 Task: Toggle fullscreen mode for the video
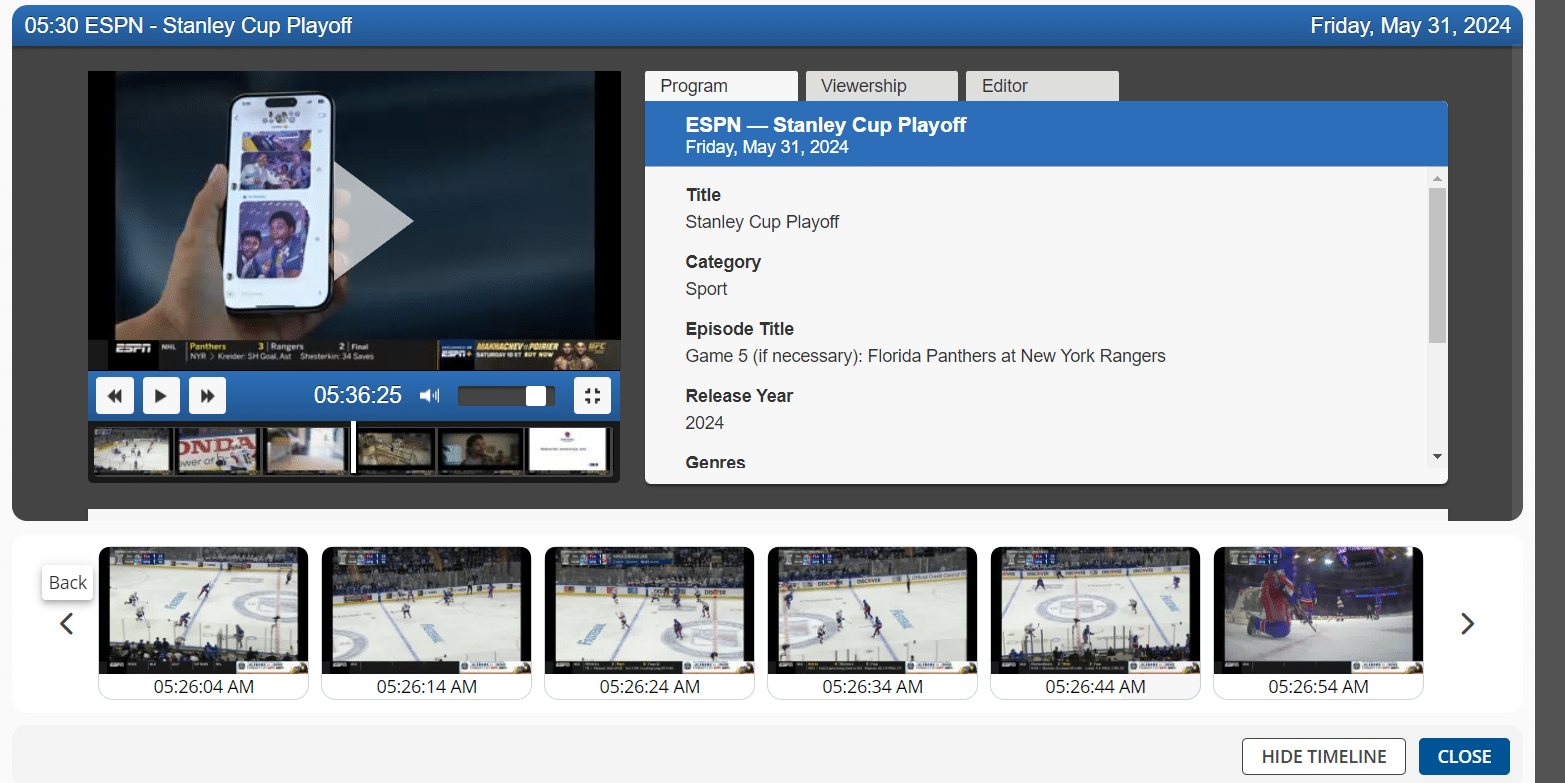coord(592,396)
